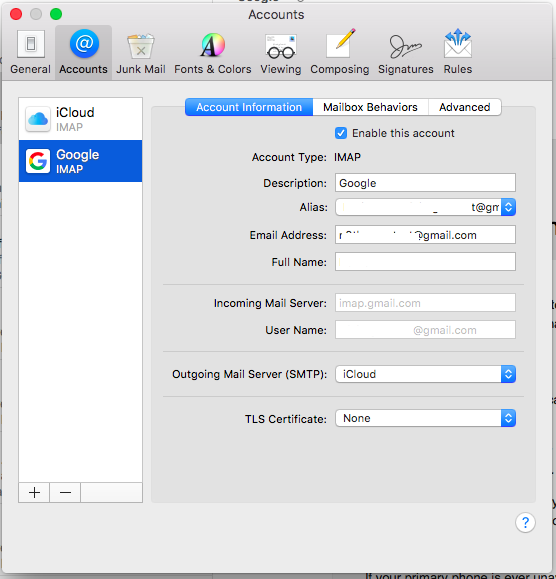Open the Viewing preferences pane
The width and height of the screenshot is (556, 579).
point(281,53)
